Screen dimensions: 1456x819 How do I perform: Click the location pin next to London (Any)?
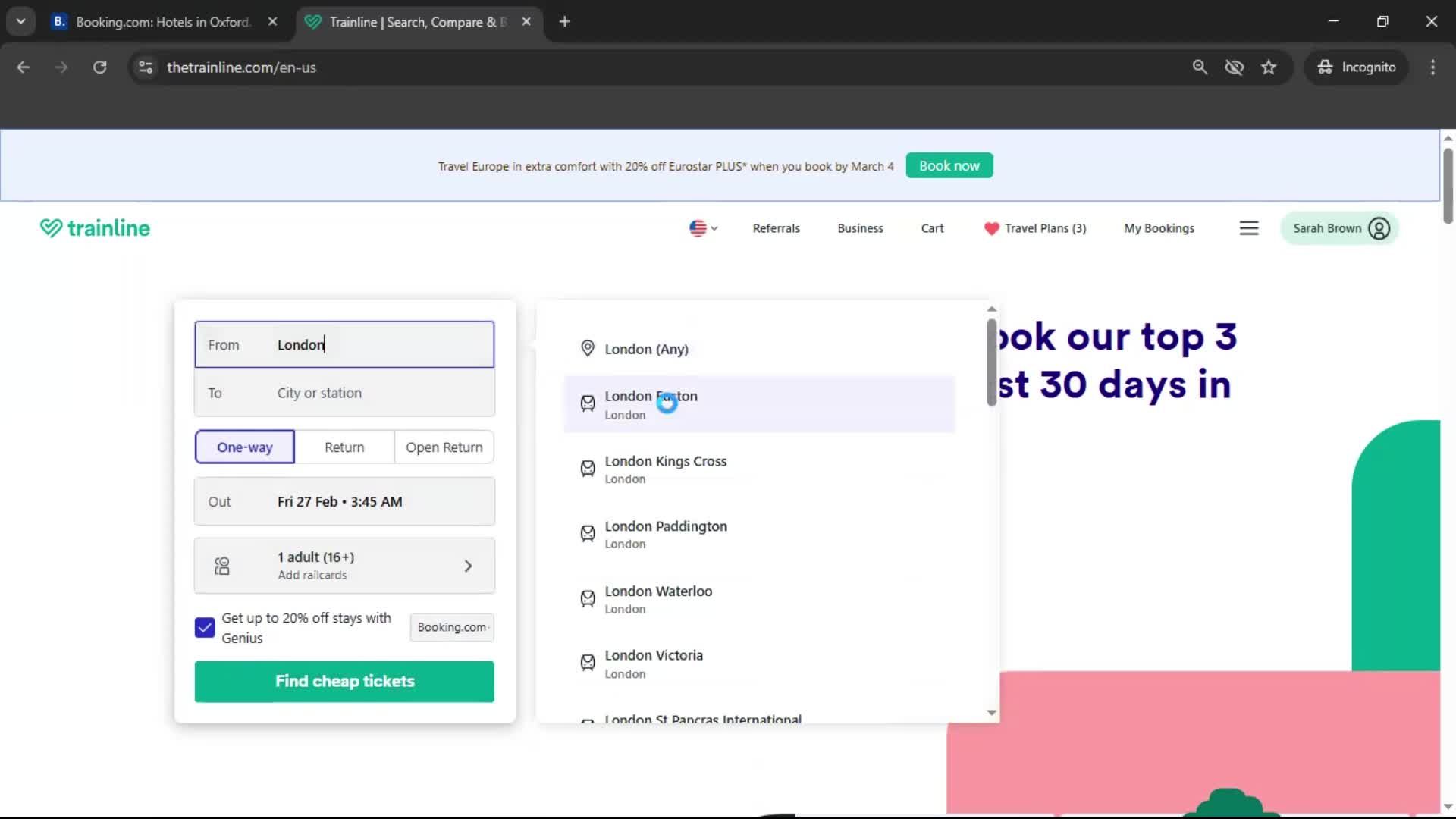point(587,348)
